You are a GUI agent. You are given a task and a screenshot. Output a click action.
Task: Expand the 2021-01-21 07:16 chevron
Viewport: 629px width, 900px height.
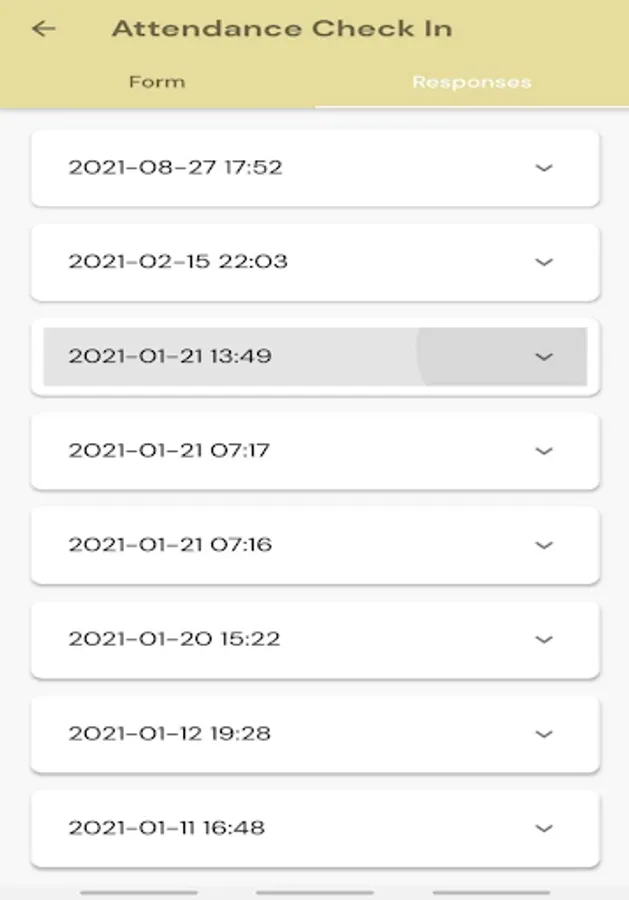pos(543,545)
